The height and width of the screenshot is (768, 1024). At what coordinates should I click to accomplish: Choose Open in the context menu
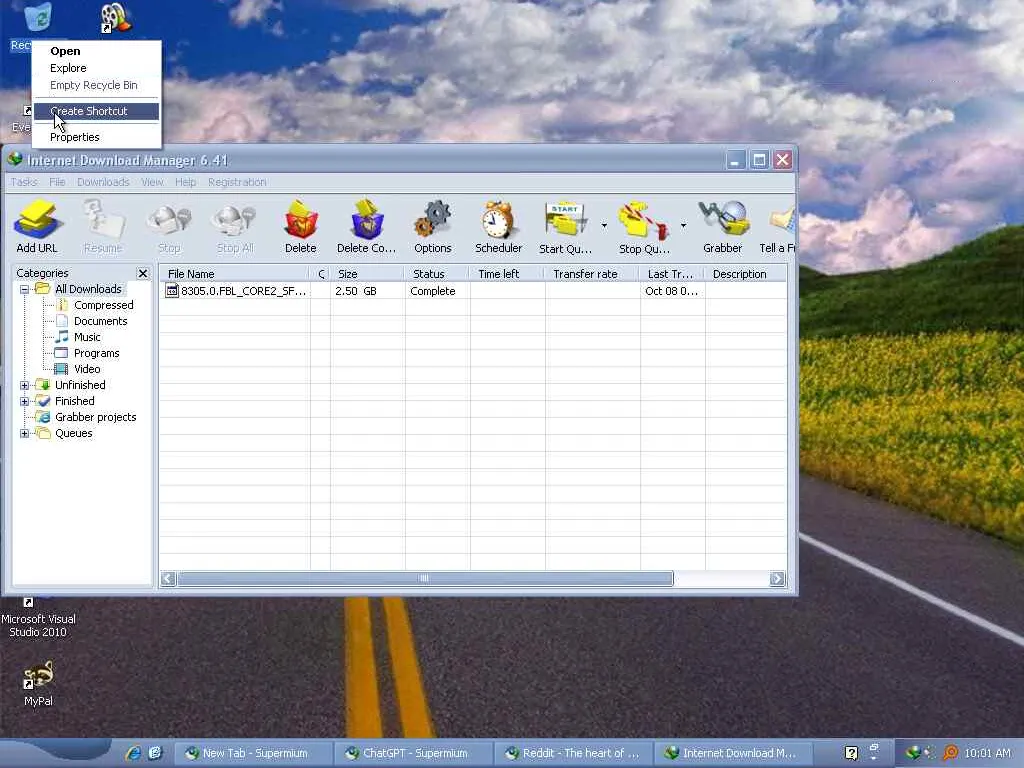point(96,51)
